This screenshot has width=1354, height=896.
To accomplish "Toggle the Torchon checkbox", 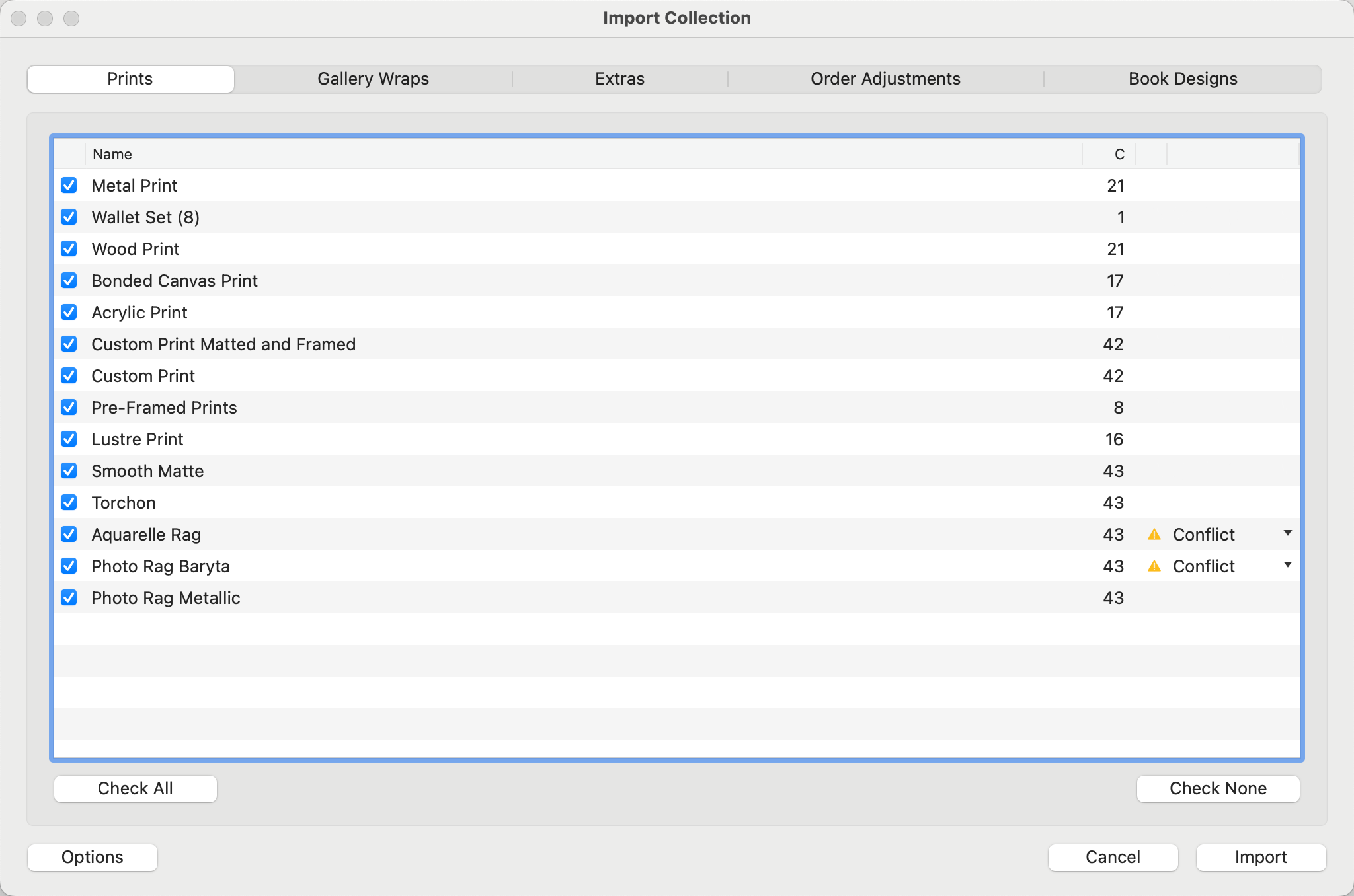I will 69,503.
